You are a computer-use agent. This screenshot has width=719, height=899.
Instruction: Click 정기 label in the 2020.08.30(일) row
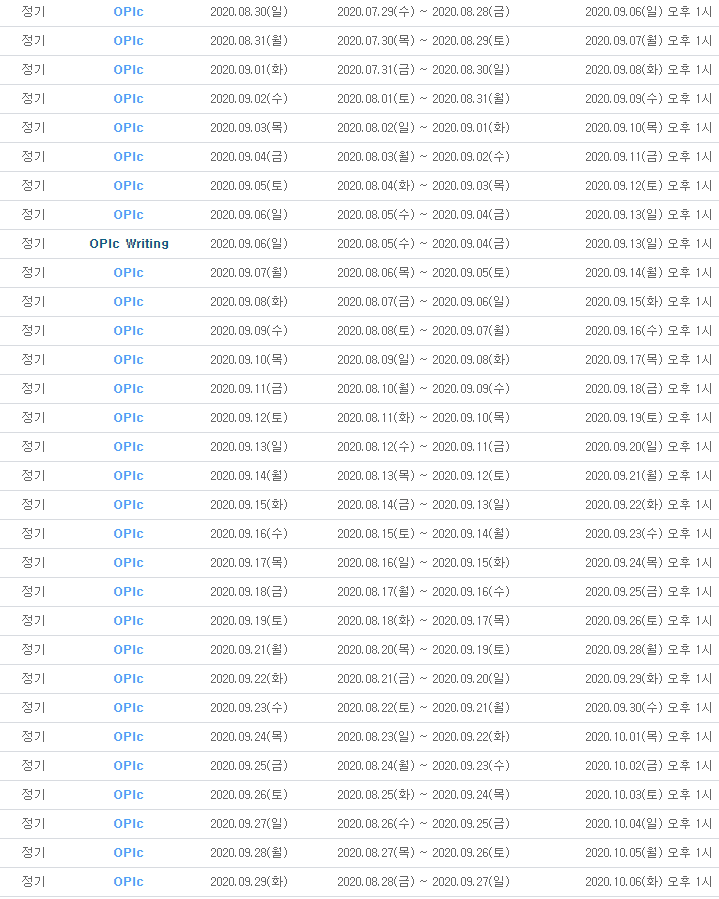click(x=33, y=12)
